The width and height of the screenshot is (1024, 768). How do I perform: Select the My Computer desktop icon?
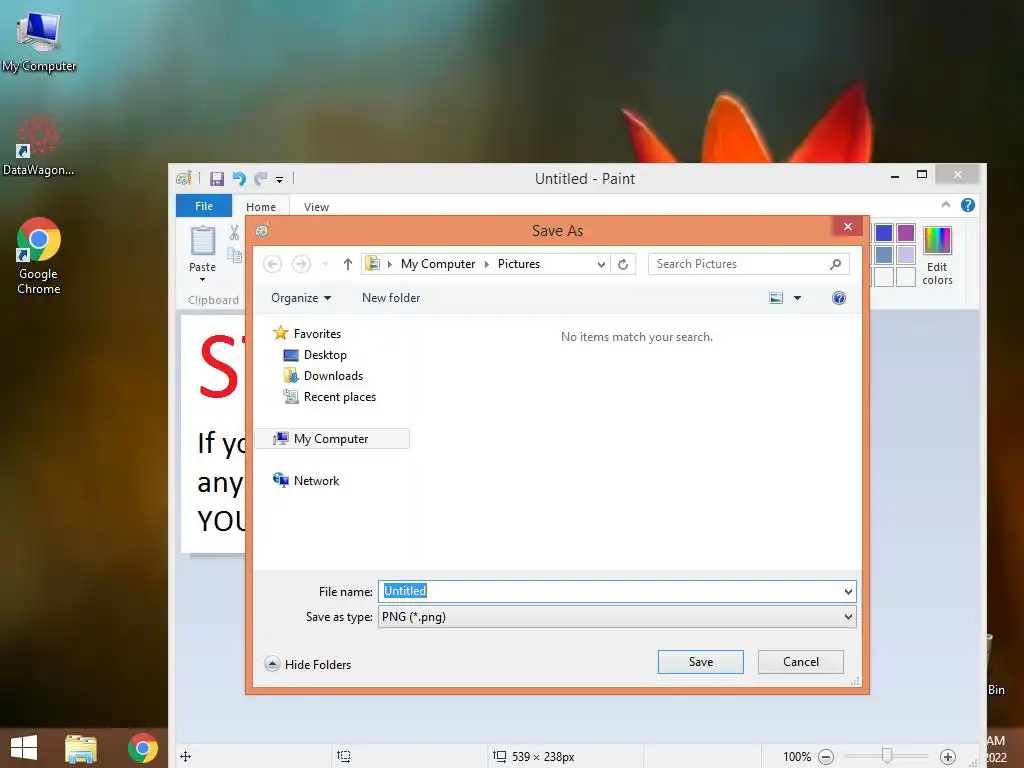(39, 42)
